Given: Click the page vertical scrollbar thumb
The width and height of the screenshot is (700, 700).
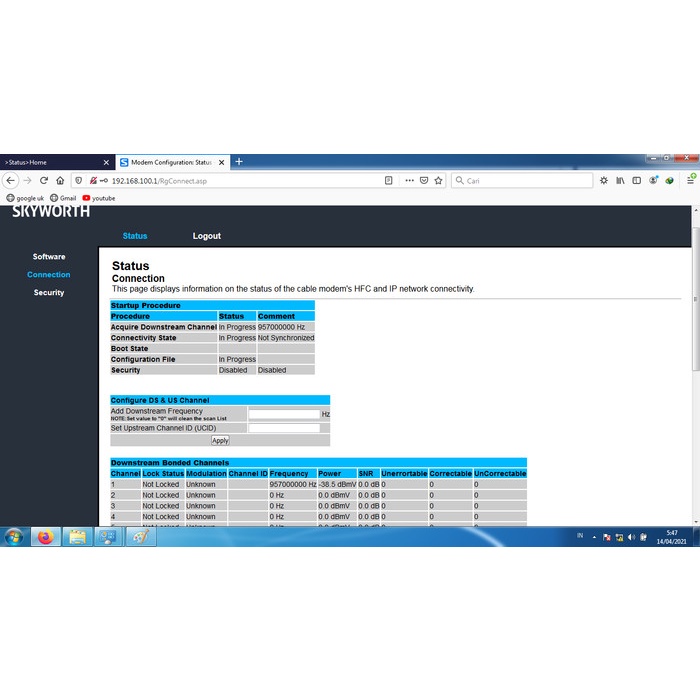Looking at the screenshot, I should (696, 299).
